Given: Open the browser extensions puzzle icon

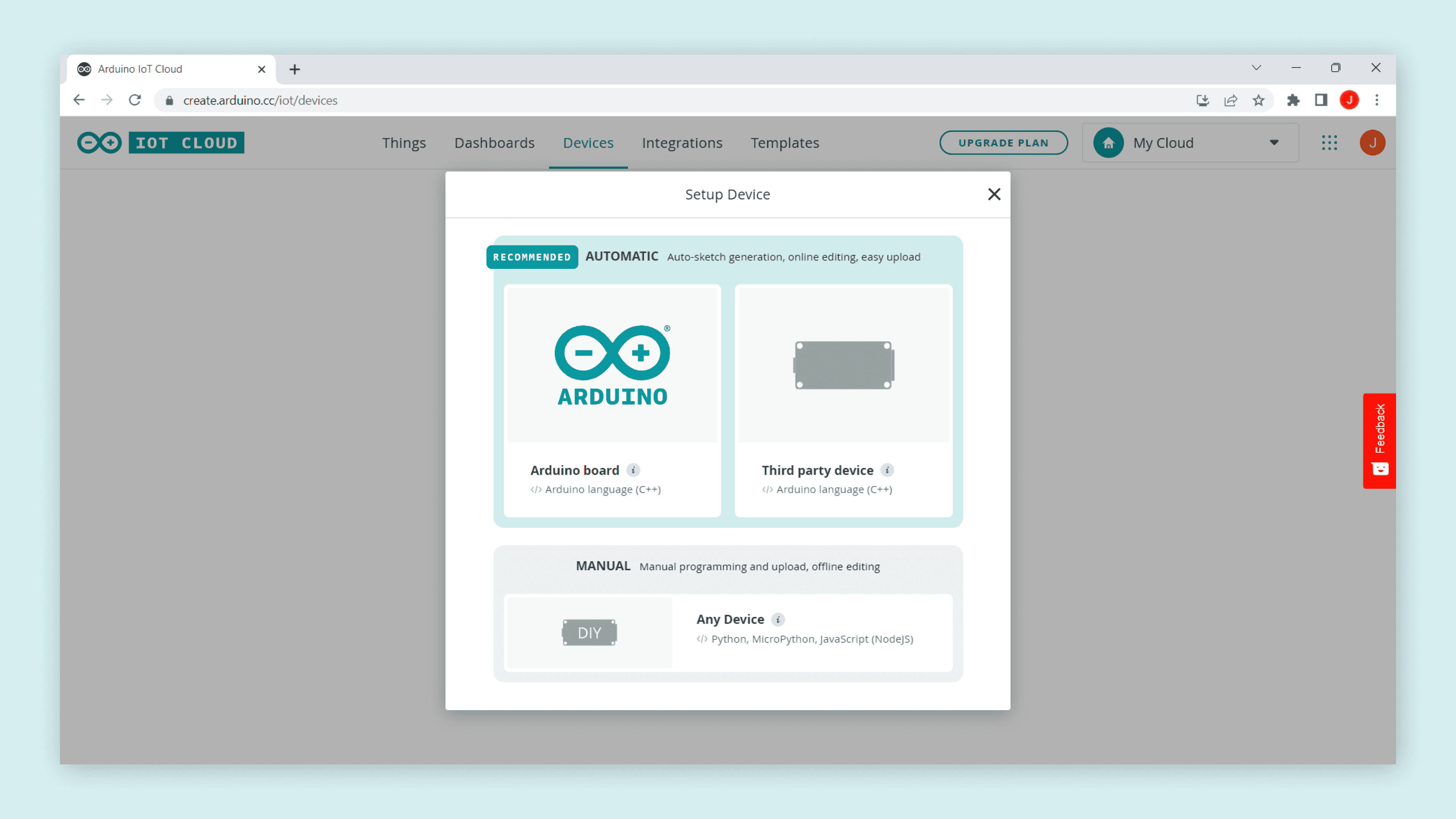Looking at the screenshot, I should 1293,100.
